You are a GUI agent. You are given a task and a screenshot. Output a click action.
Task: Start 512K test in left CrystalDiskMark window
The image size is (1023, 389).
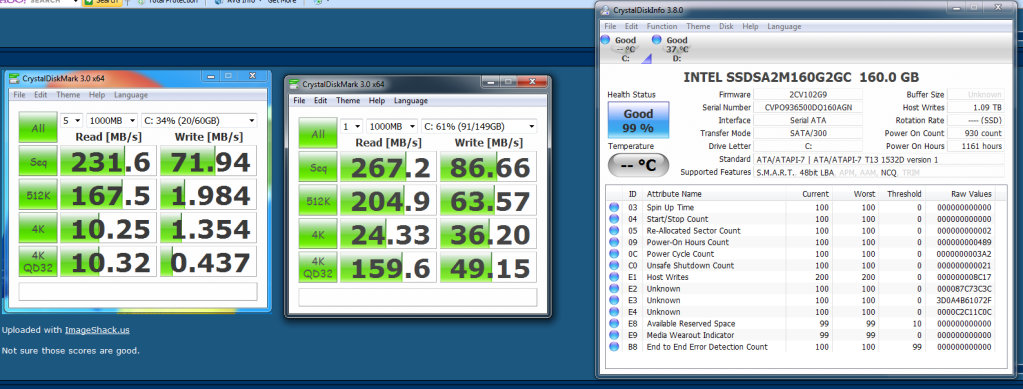[38, 194]
